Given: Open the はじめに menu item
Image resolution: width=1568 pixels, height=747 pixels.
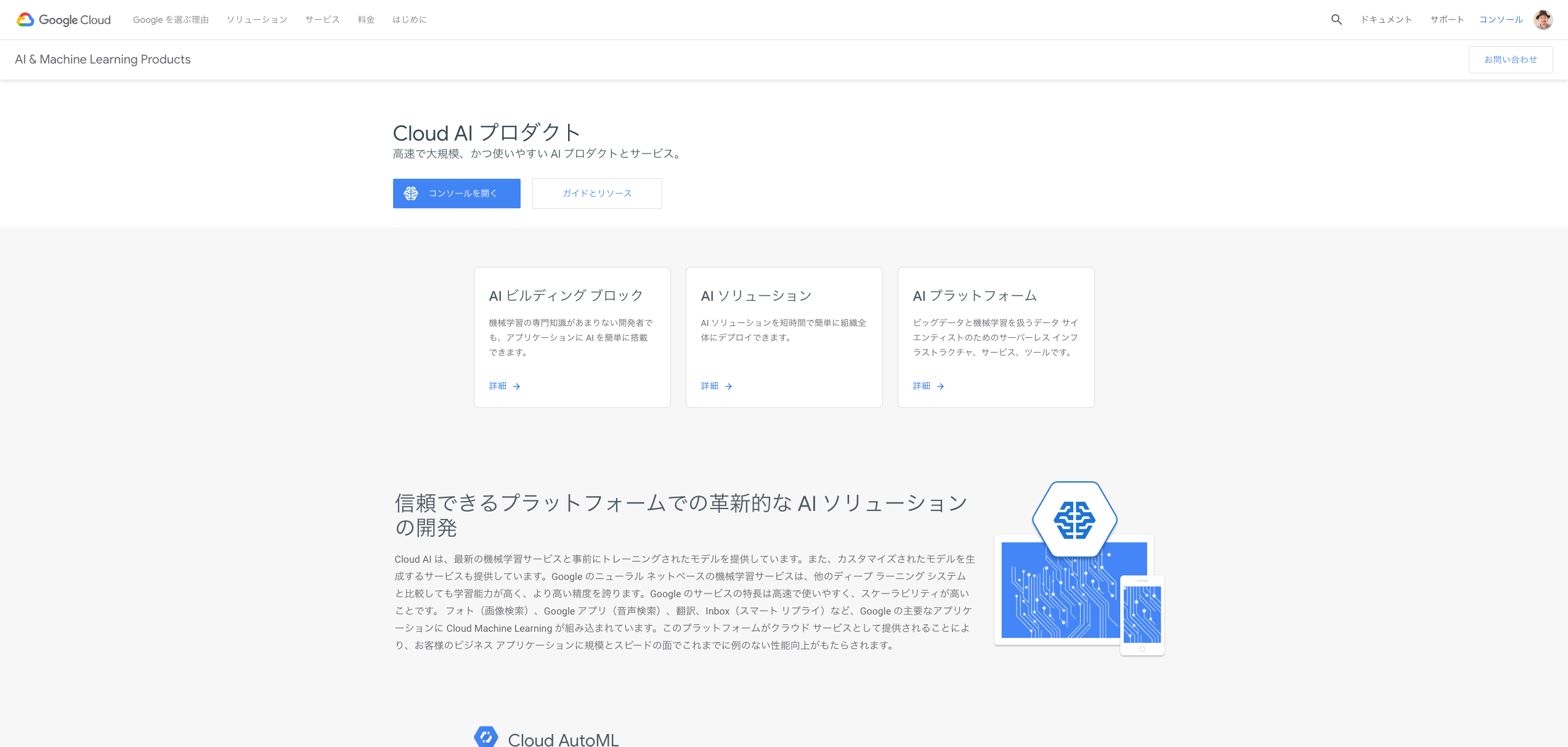Looking at the screenshot, I should click(x=410, y=20).
